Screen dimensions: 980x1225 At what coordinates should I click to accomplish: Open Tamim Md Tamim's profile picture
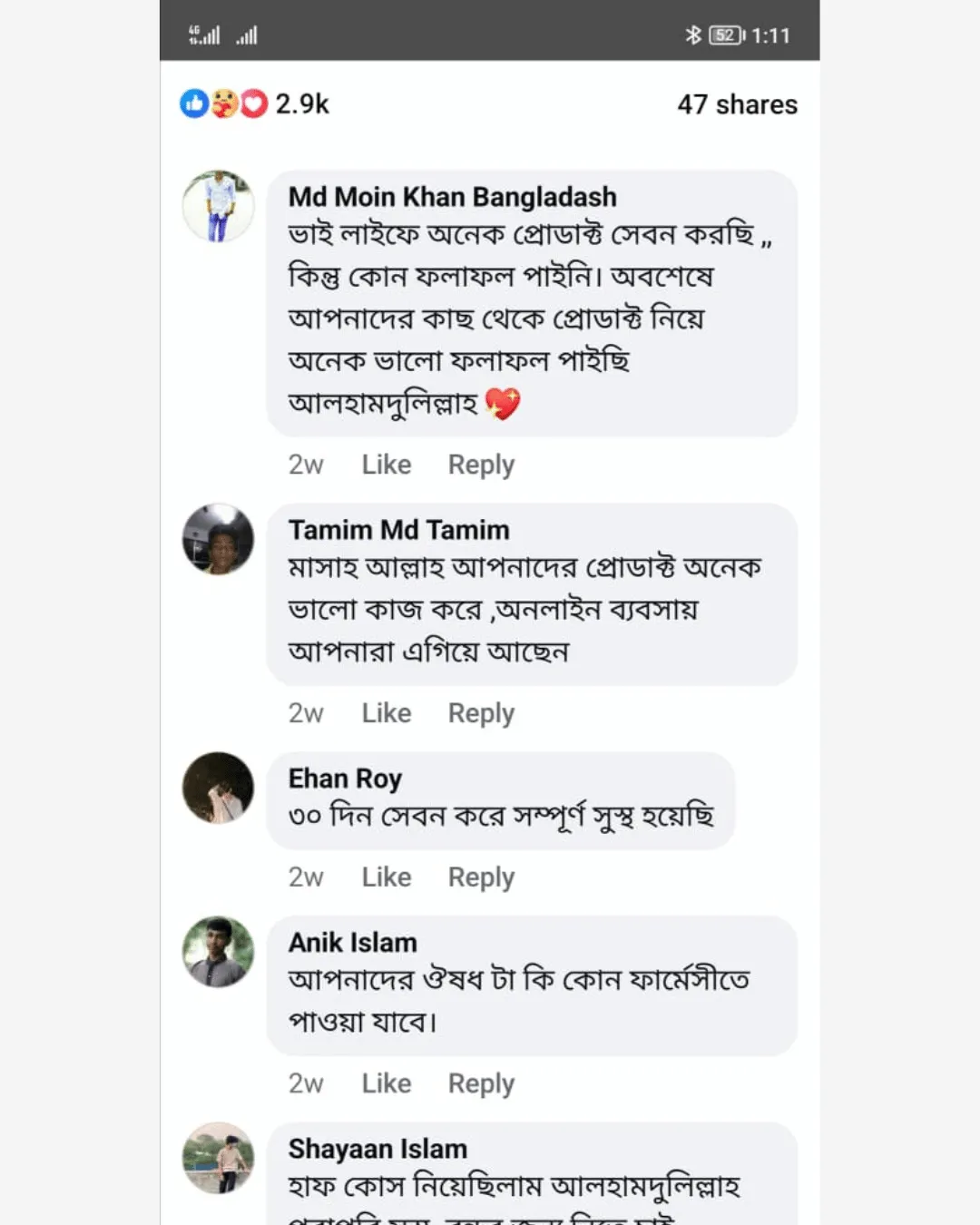pyautogui.click(x=219, y=539)
